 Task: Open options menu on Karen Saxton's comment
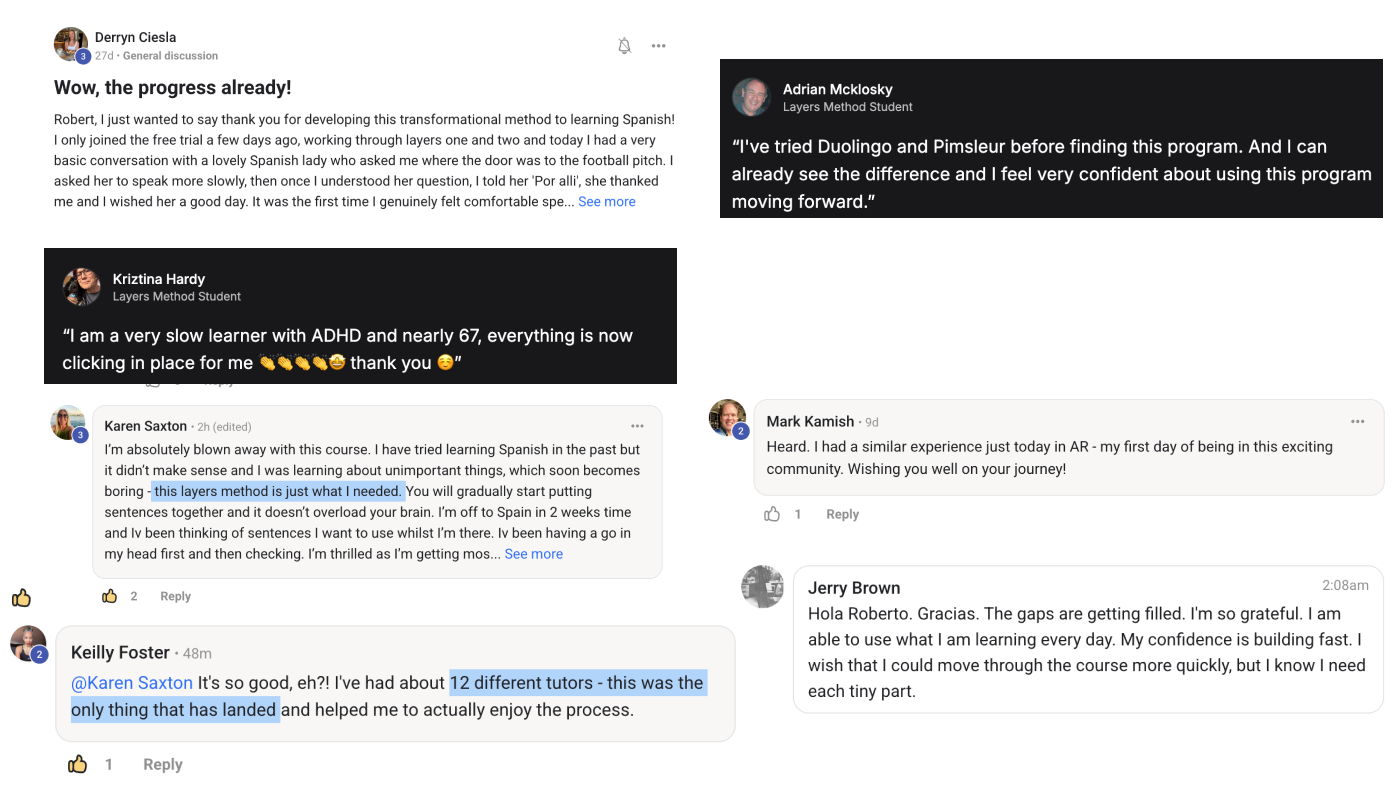(637, 426)
